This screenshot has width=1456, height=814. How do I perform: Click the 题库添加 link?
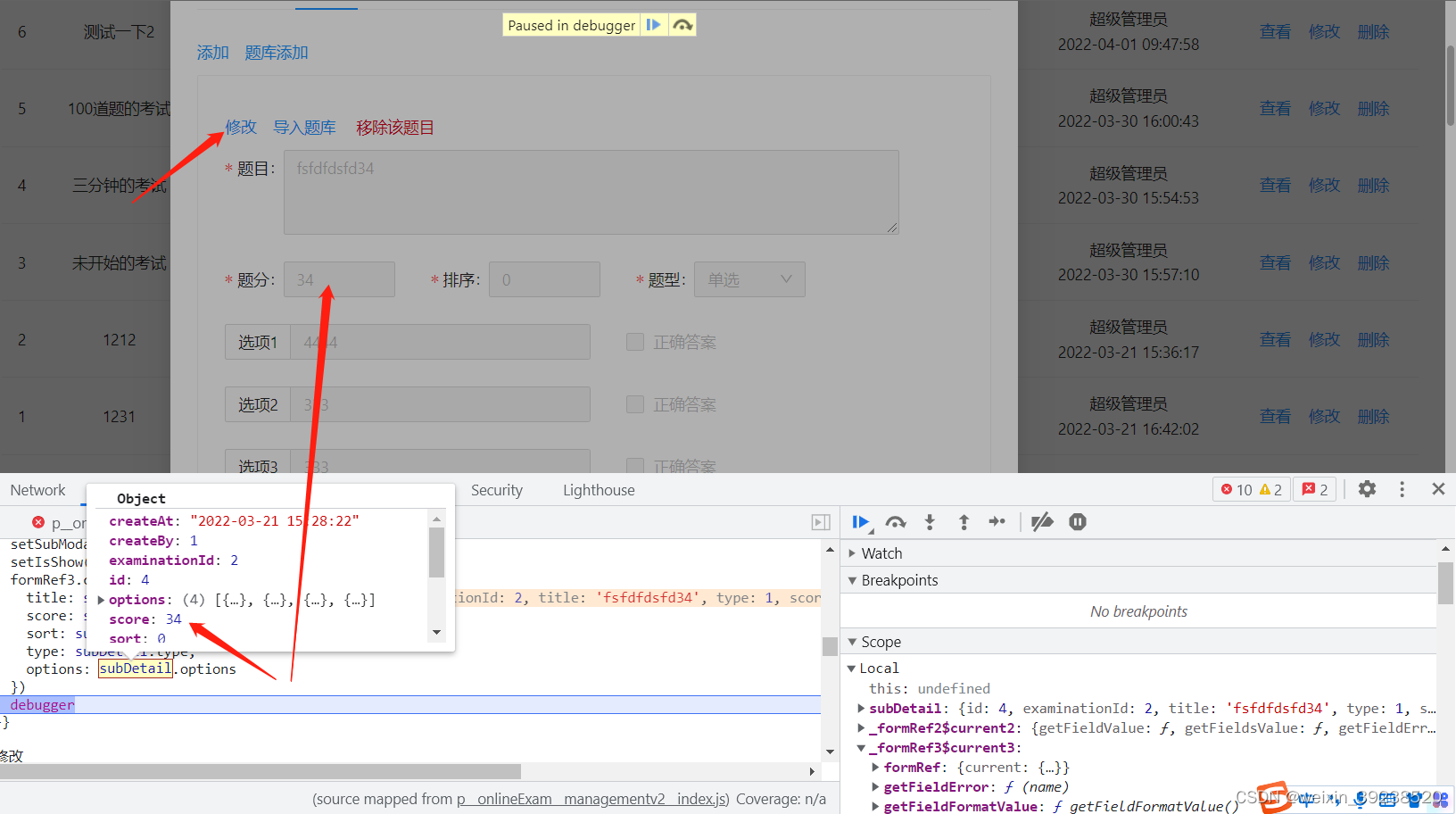coord(277,53)
